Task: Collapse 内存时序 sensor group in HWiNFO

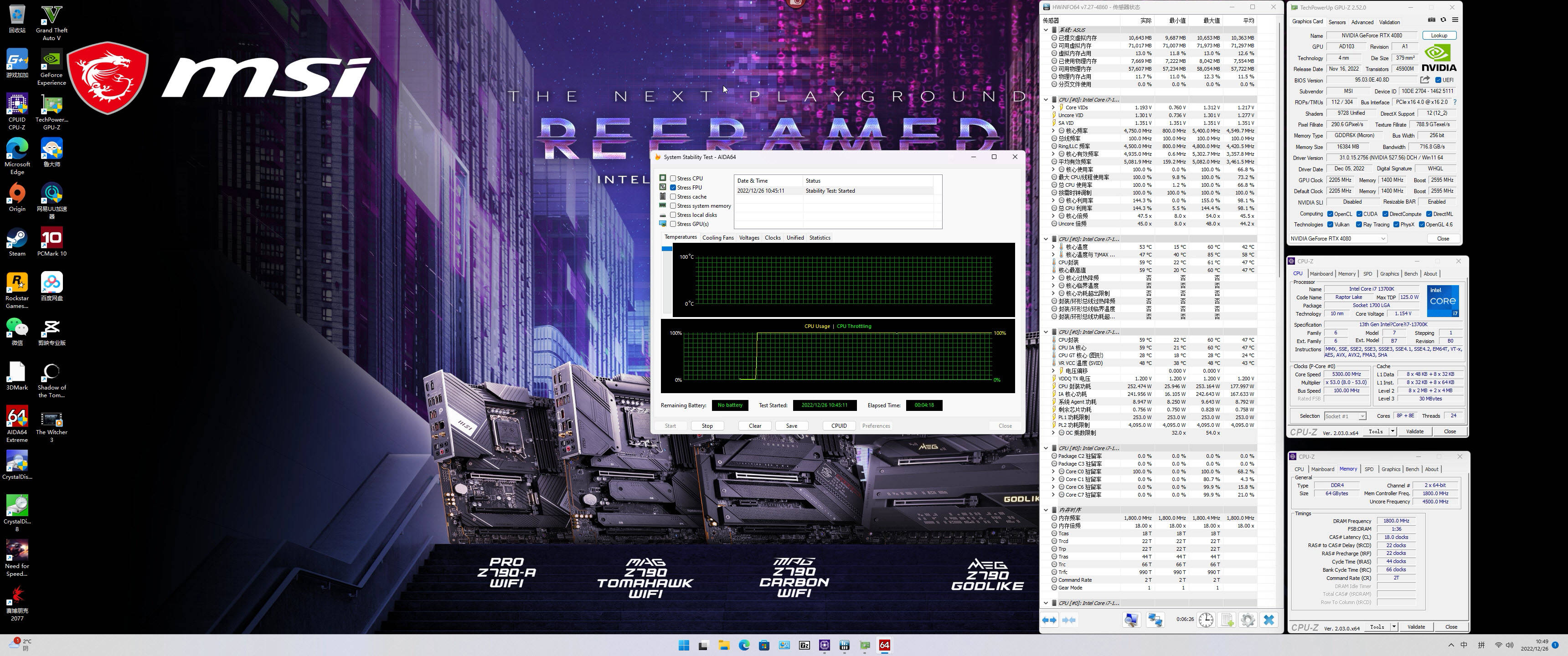Action: tap(1046, 510)
